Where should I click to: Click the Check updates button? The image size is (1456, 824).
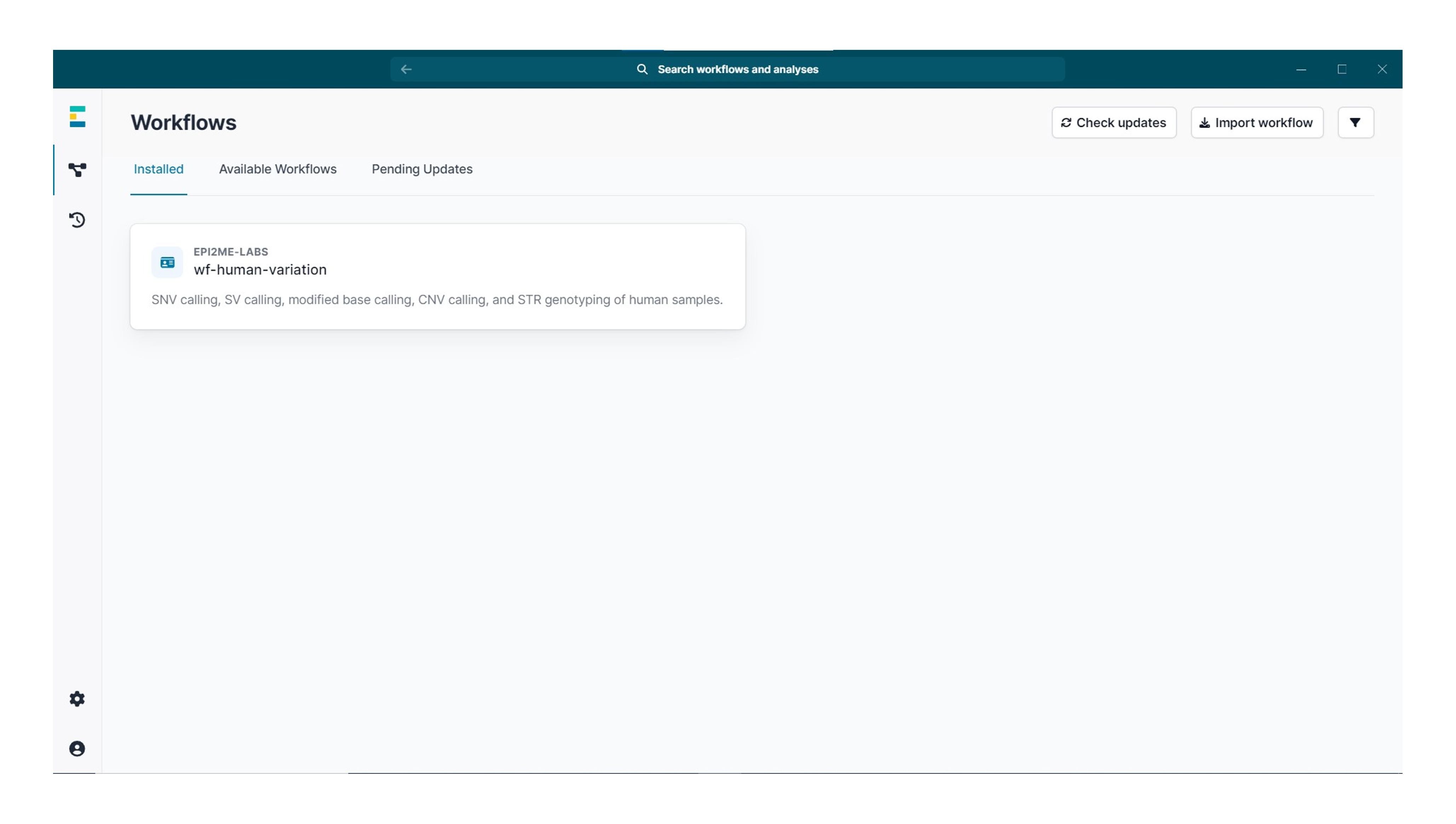click(x=1113, y=122)
